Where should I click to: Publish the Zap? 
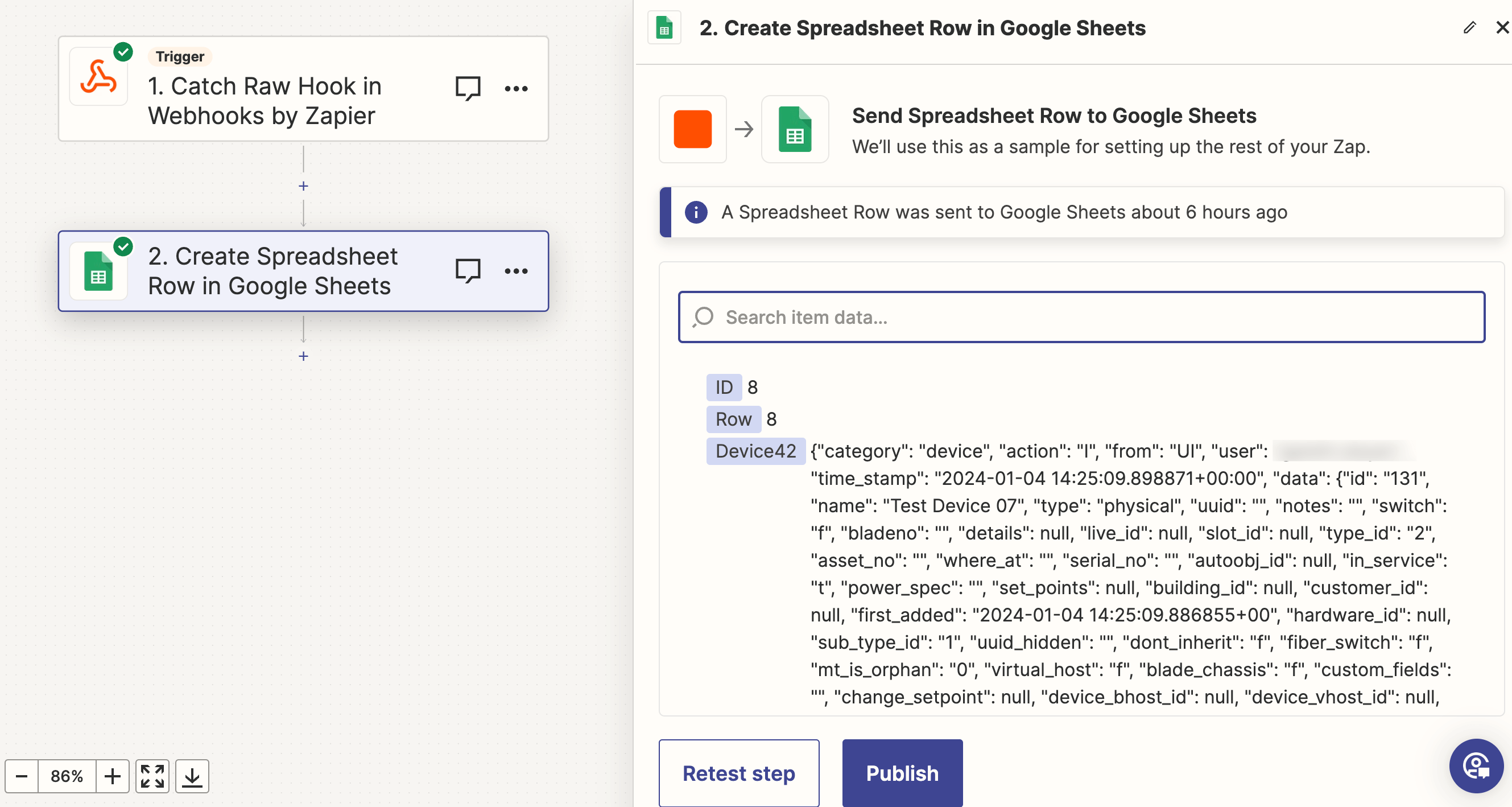pyautogui.click(x=902, y=773)
